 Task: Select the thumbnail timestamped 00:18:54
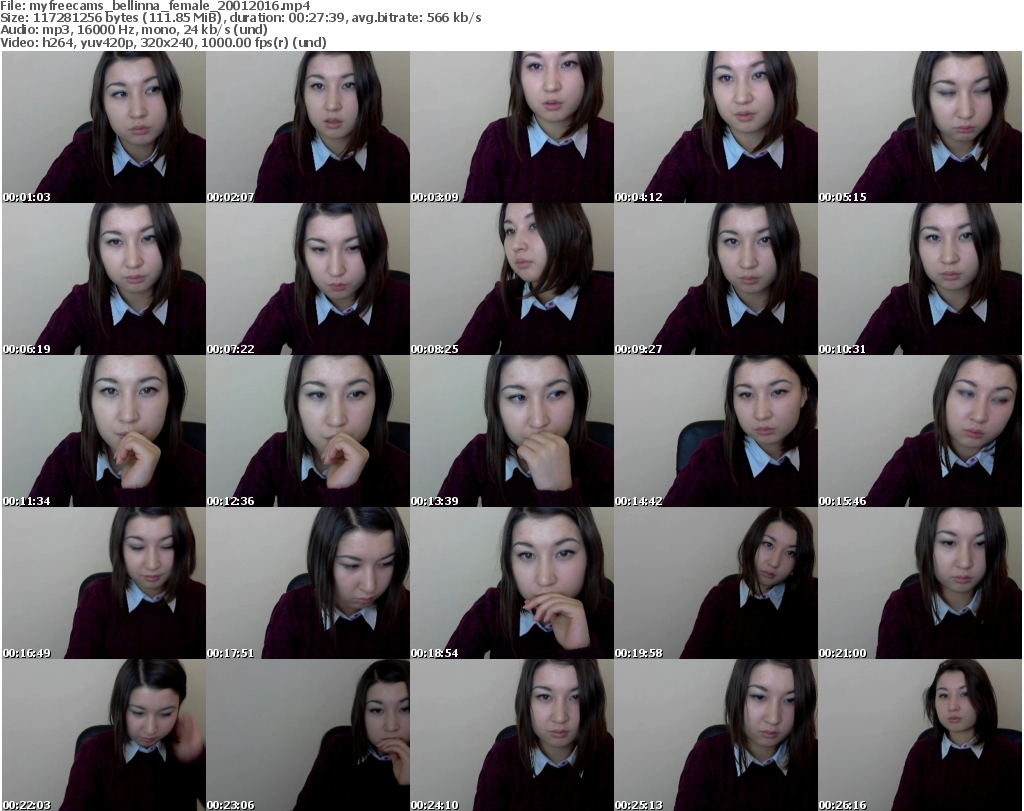[x=512, y=583]
